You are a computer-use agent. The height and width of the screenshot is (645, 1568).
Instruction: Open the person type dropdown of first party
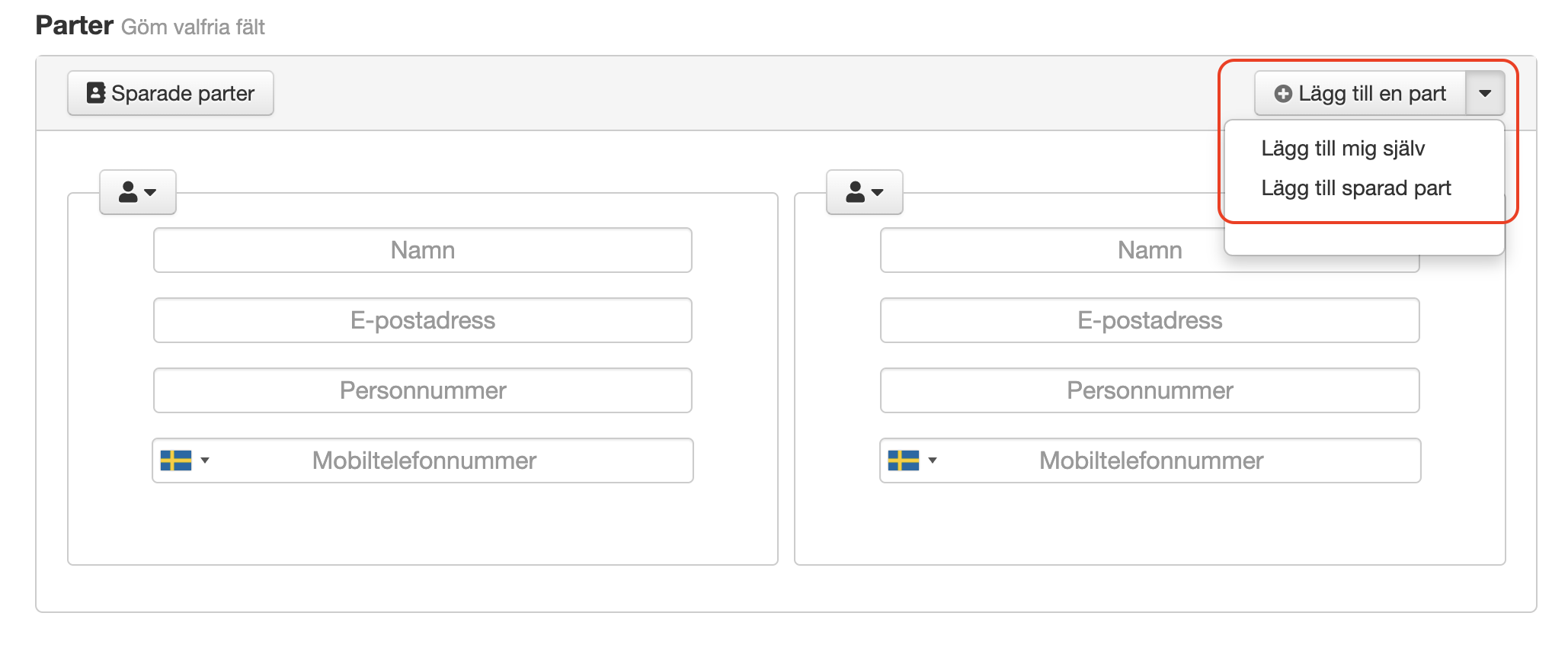point(138,192)
